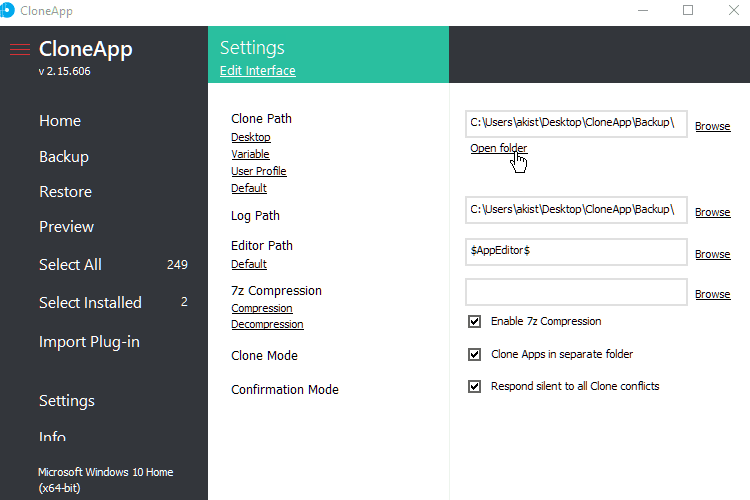The width and height of the screenshot is (750, 500).
Task: Toggle Enable 7z Compression checkbox
Action: (x=474, y=322)
